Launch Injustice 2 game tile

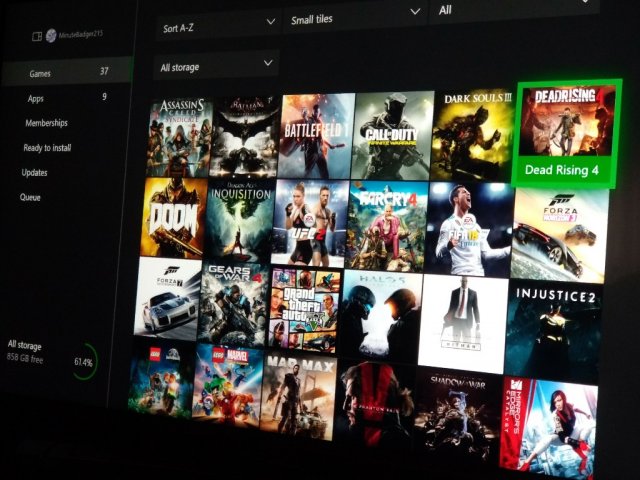[x=553, y=331]
